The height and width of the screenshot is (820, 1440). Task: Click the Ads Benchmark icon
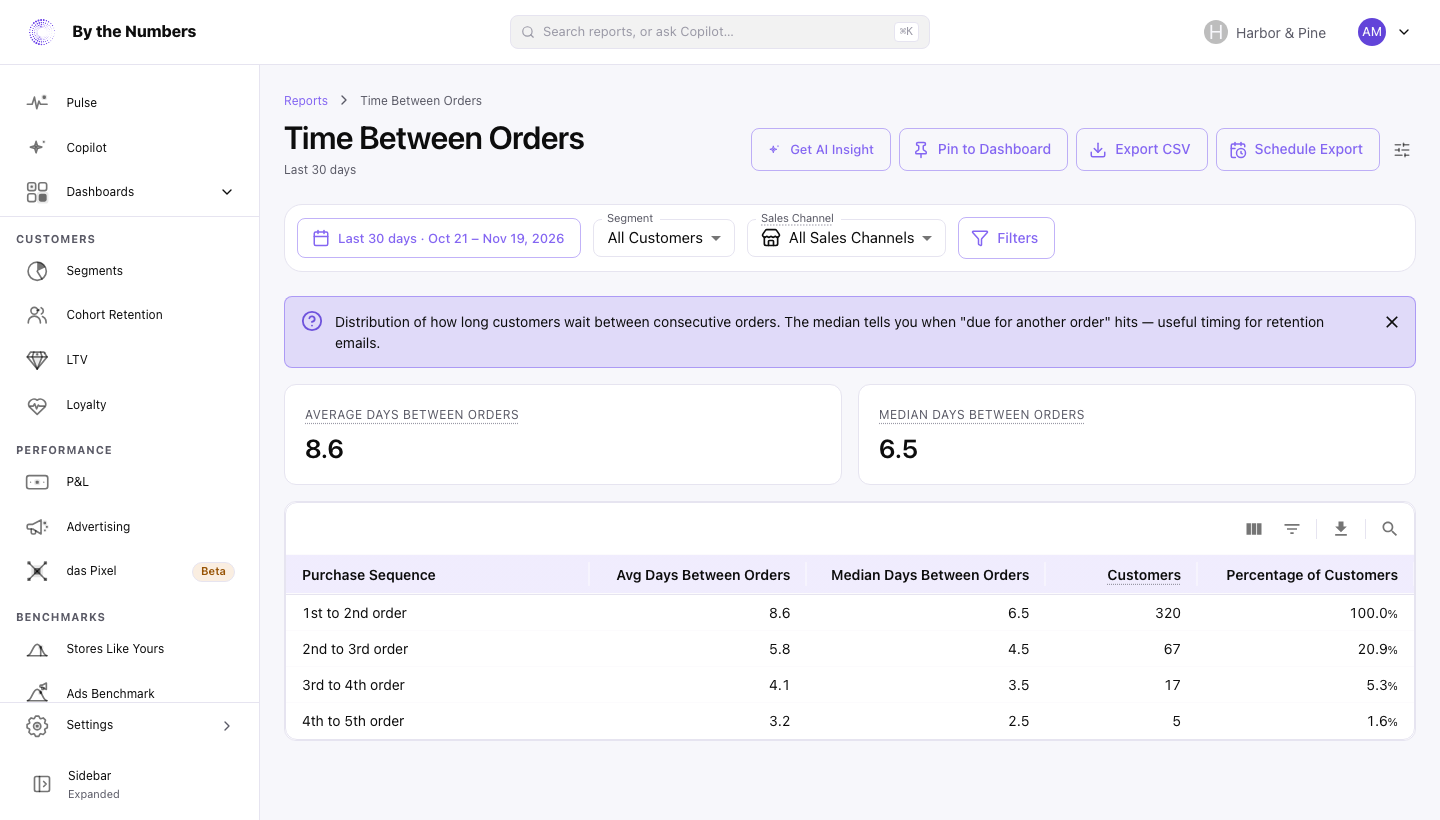[x=37, y=692]
